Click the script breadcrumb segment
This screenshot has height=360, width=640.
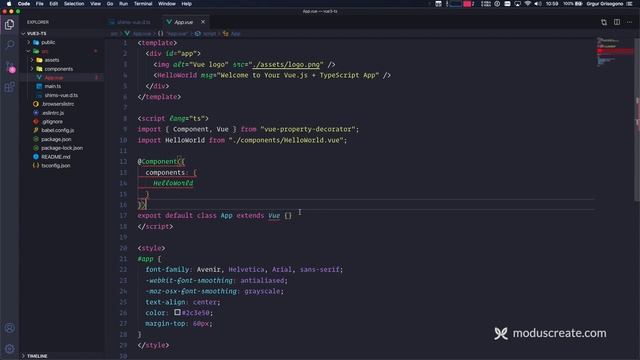[206, 34]
